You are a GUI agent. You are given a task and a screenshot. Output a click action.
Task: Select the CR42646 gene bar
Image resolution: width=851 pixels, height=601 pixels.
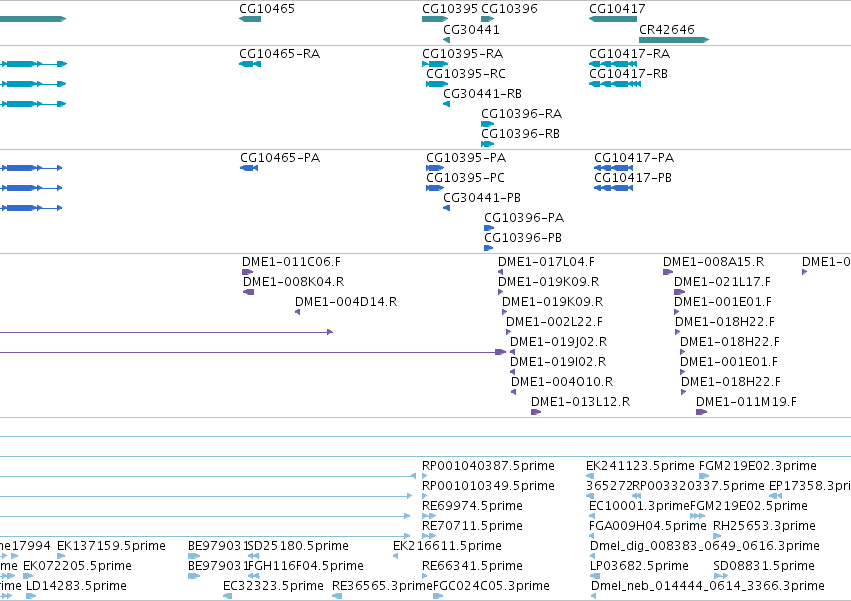tap(674, 40)
